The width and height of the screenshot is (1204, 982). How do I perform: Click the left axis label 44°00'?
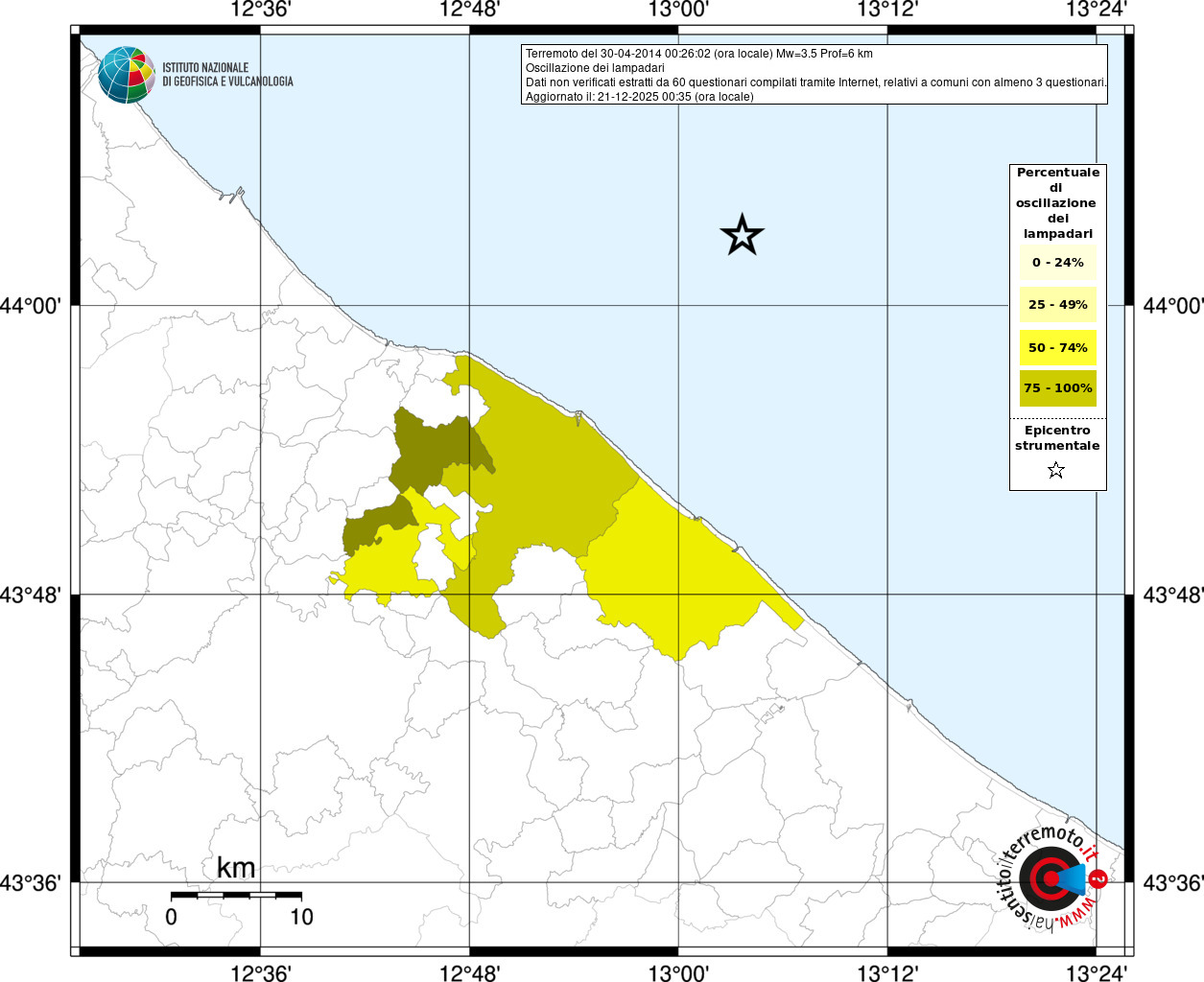[x=31, y=305]
